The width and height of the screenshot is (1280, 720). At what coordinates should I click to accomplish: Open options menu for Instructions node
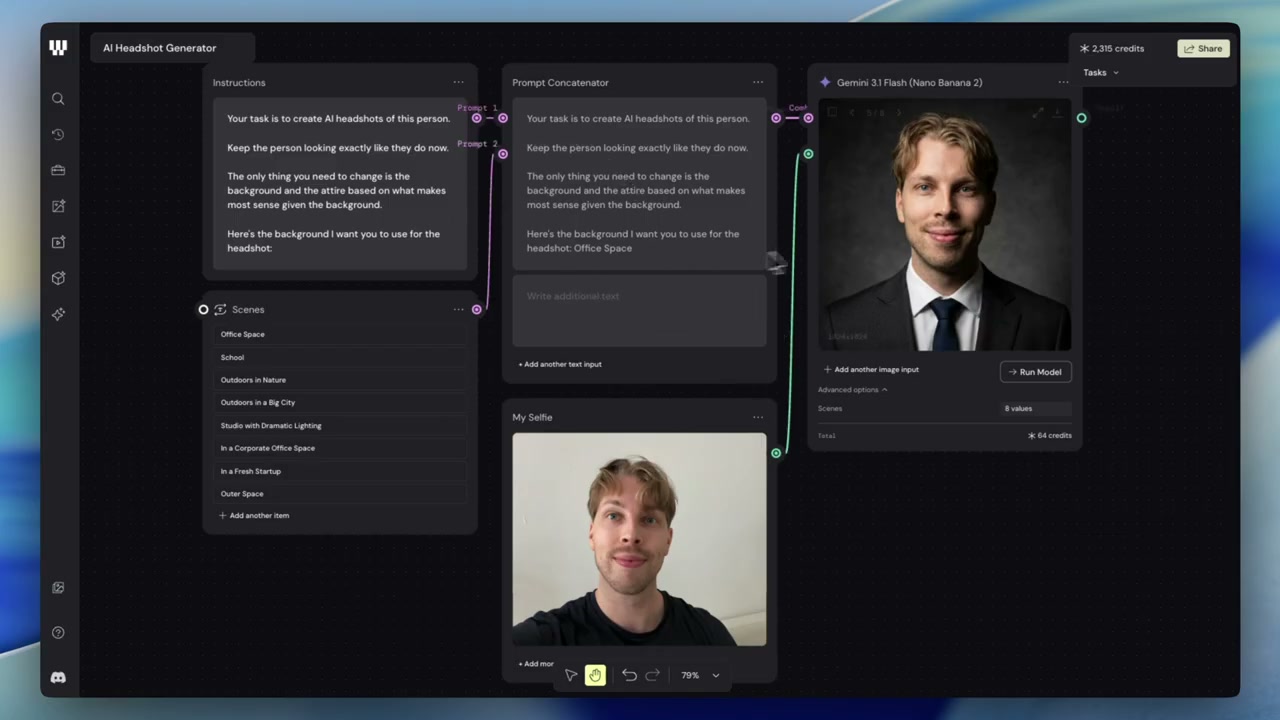coord(458,82)
